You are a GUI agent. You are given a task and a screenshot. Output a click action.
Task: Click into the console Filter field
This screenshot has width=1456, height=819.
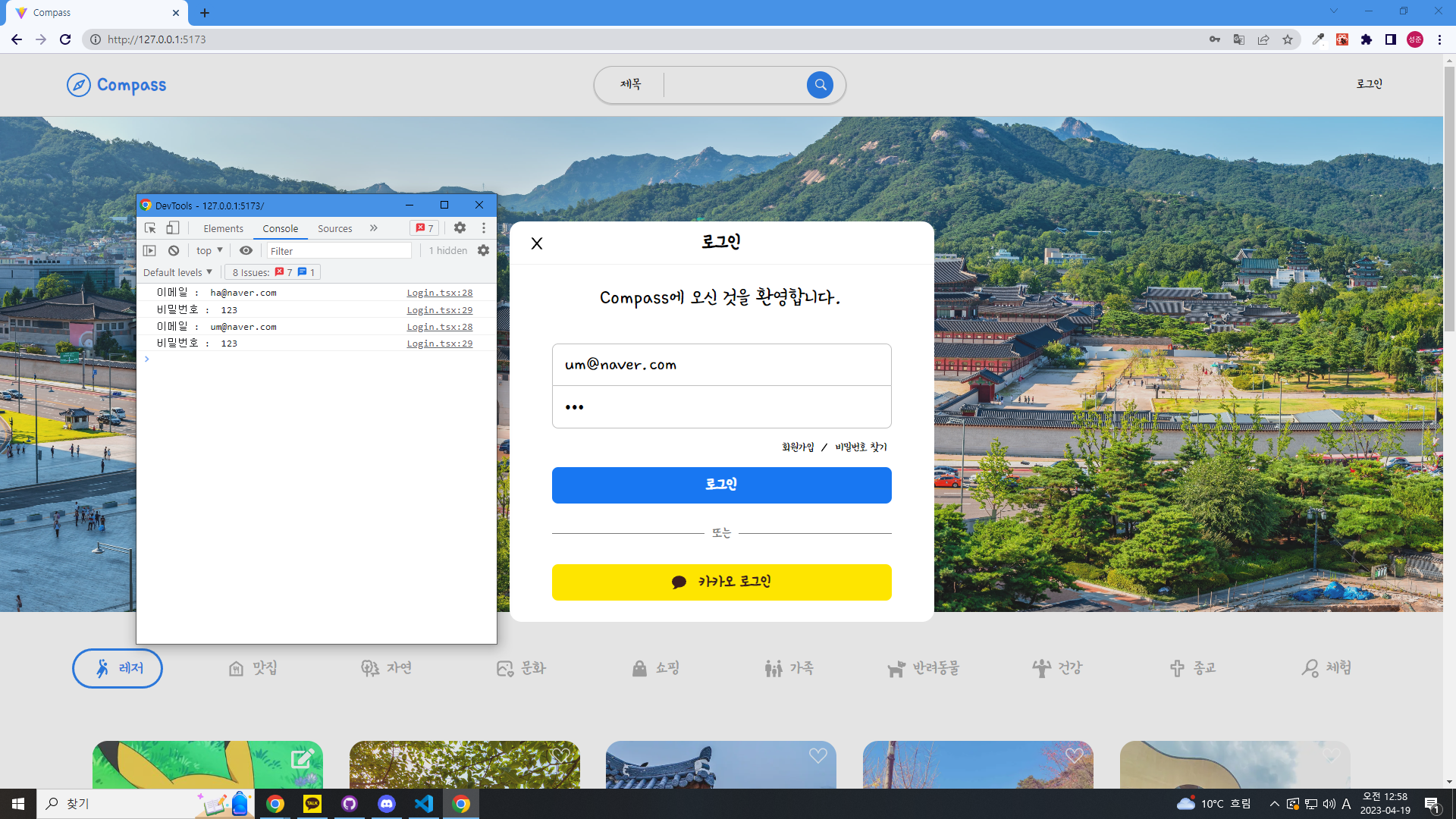point(338,251)
